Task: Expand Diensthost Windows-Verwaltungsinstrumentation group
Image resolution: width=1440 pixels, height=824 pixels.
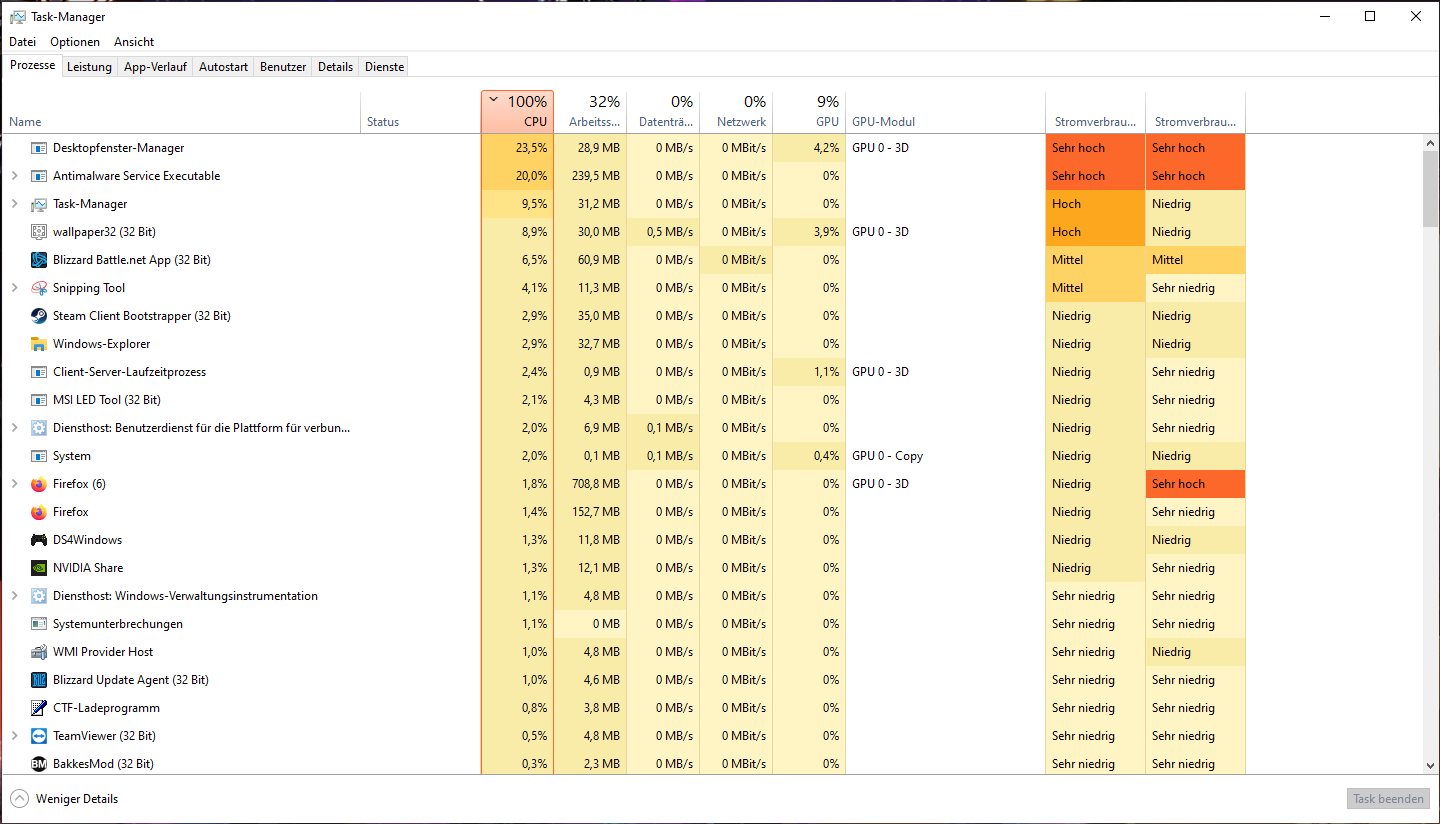Action: pyautogui.click(x=14, y=596)
